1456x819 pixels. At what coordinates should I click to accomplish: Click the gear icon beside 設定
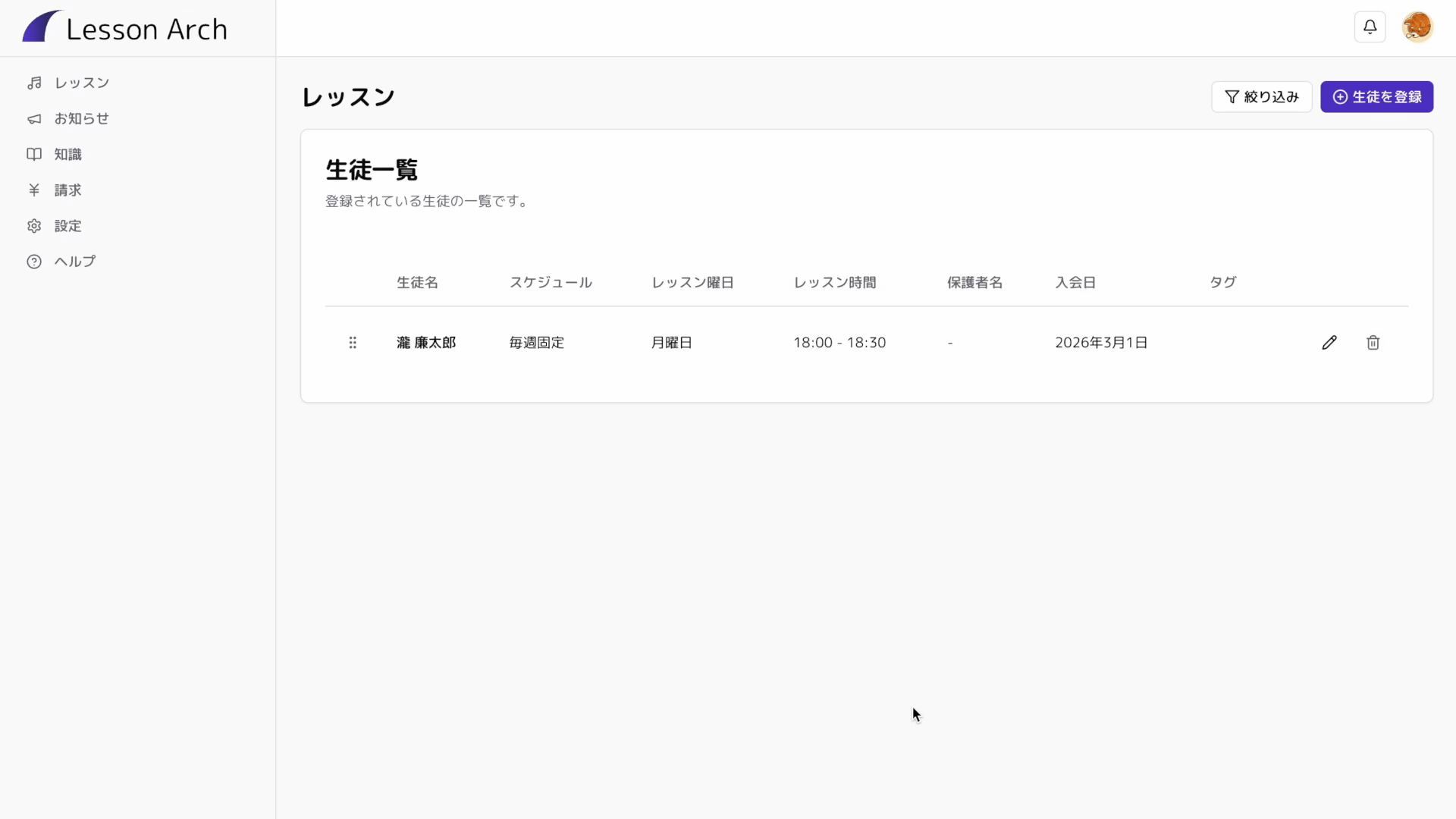pyautogui.click(x=34, y=226)
